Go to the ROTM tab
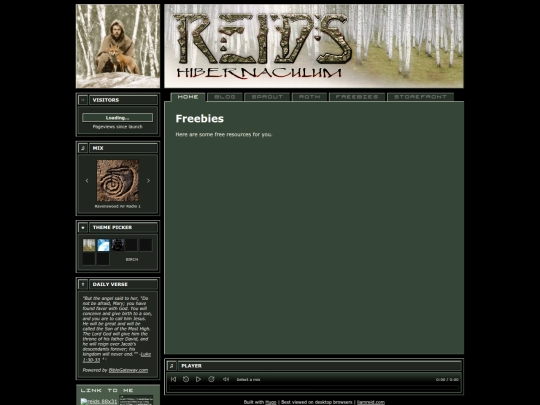This screenshot has height=405, width=540. [310, 97]
